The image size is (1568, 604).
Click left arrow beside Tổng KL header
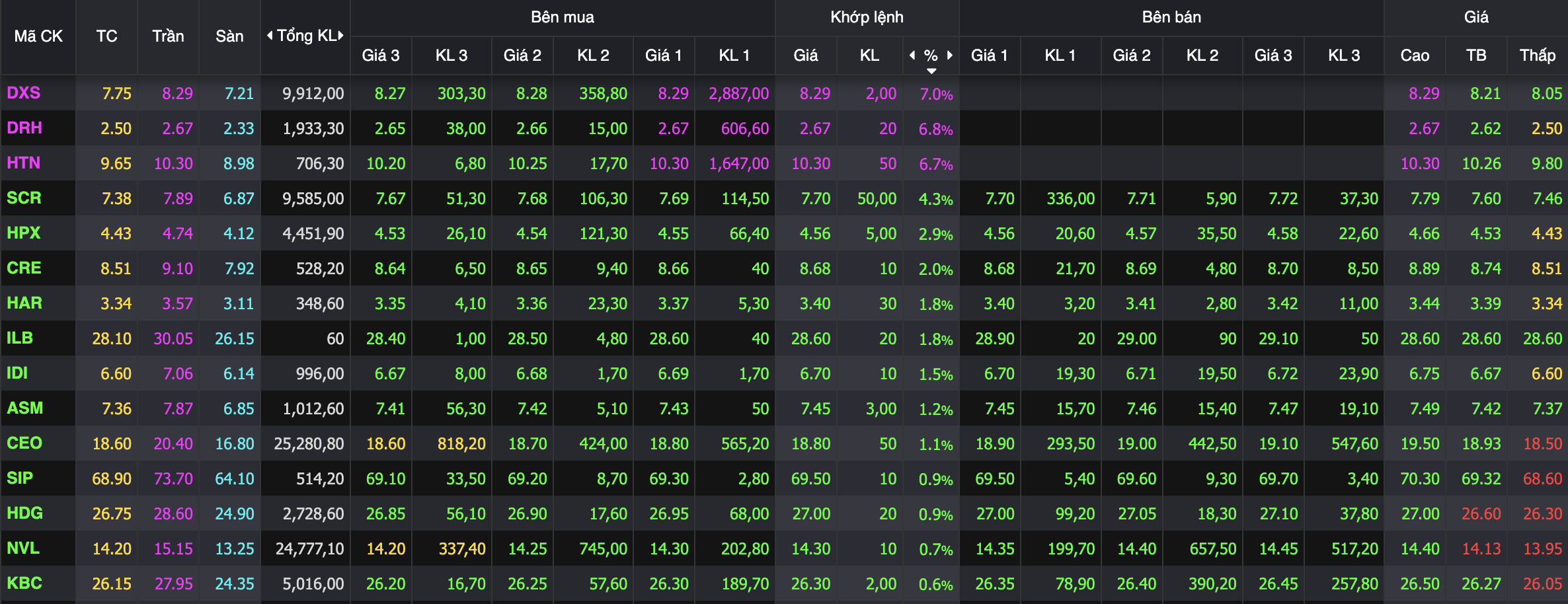click(x=270, y=36)
